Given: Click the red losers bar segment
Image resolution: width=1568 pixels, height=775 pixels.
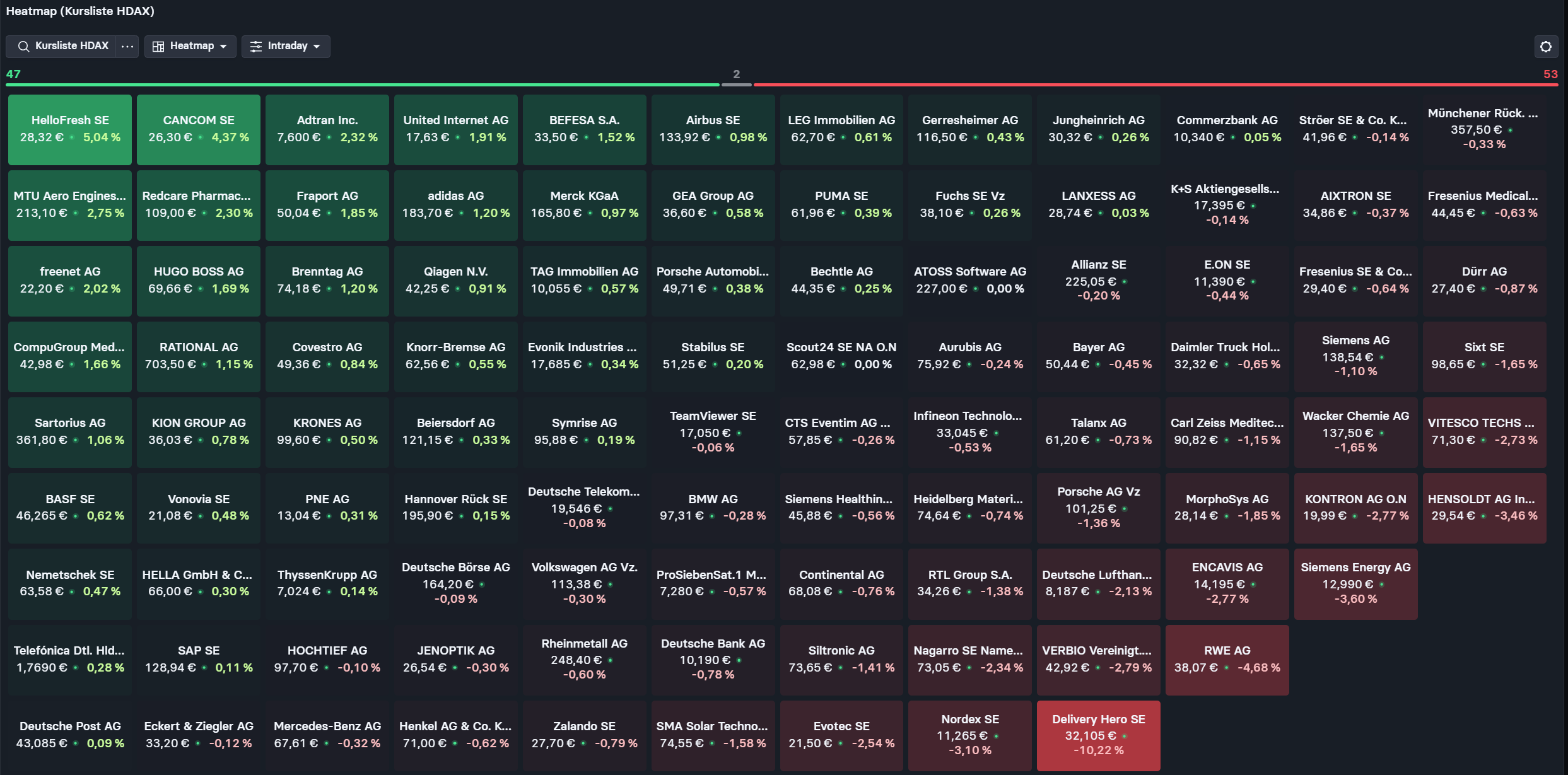Looking at the screenshot, I should tap(1156, 84).
